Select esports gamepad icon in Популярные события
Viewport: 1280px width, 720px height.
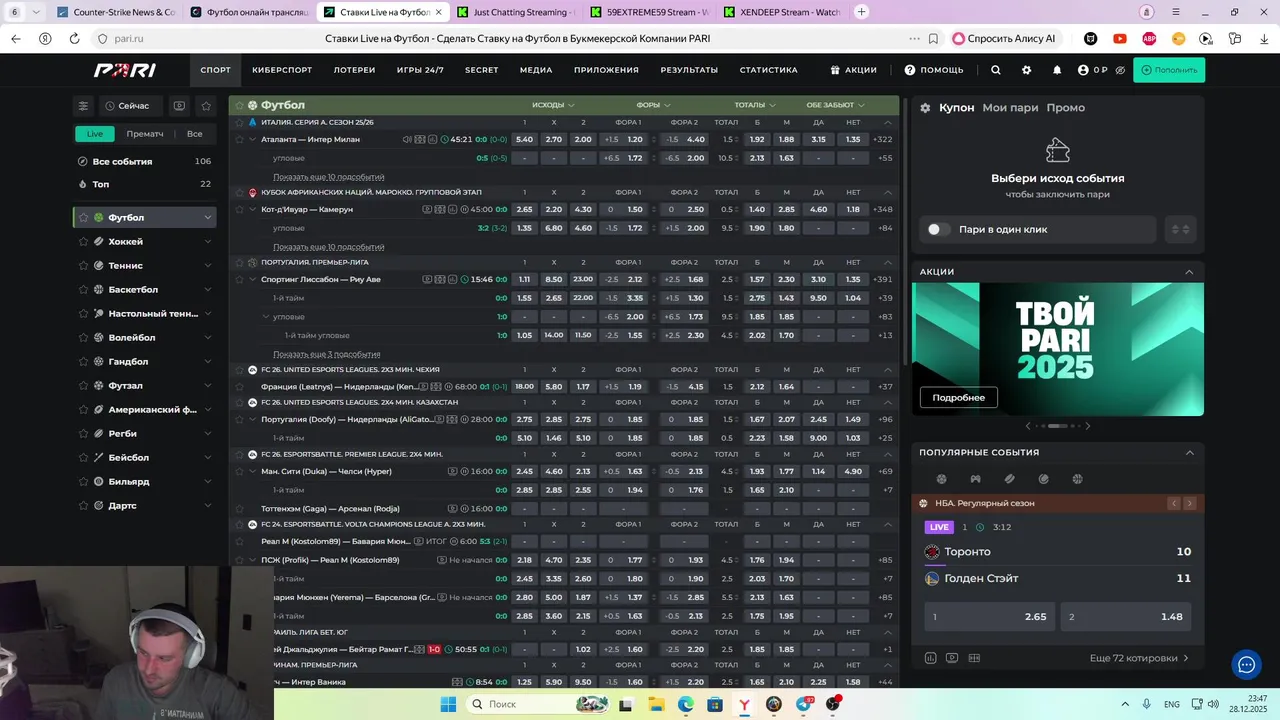[975, 479]
